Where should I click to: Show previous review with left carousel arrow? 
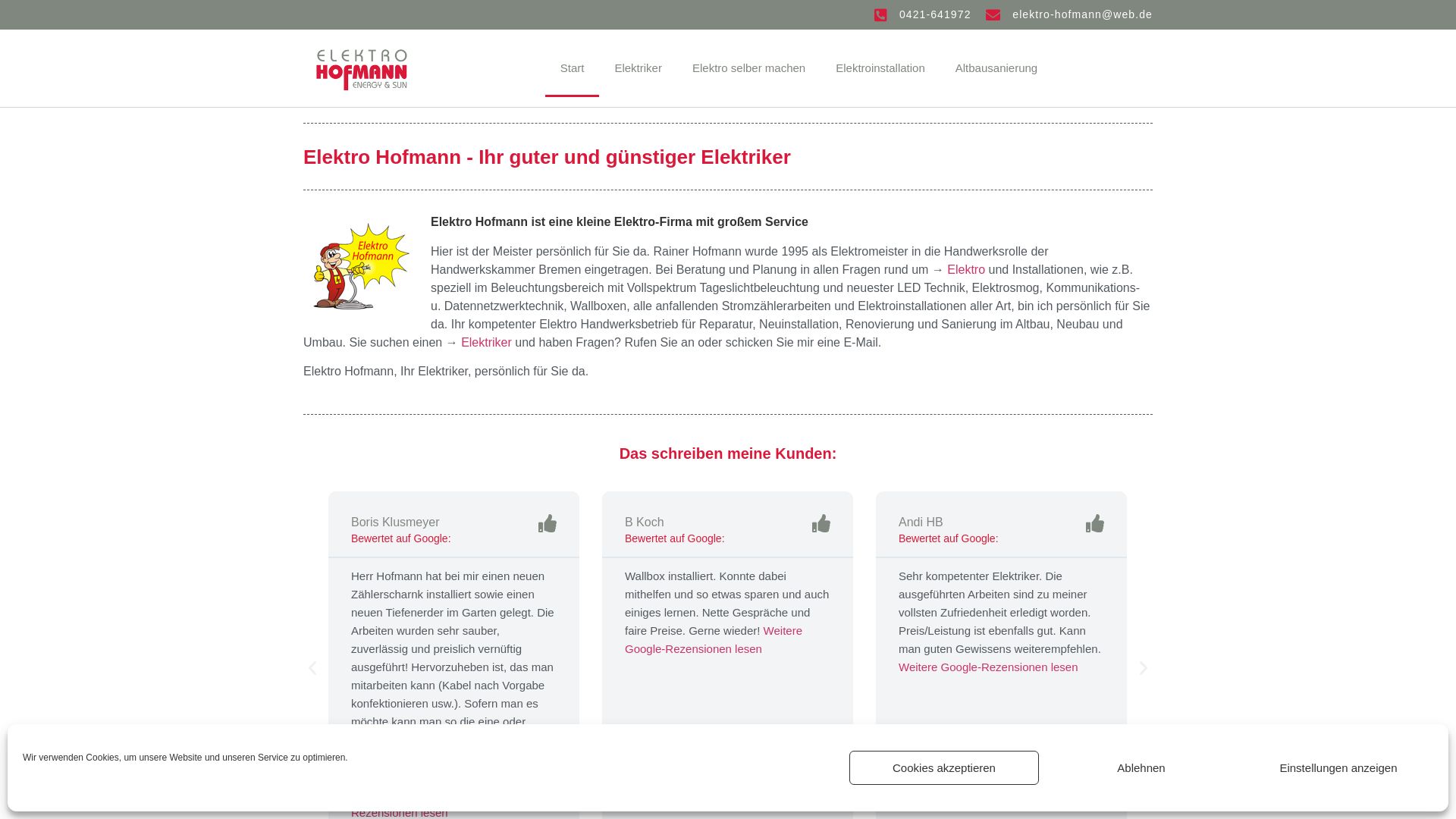(x=312, y=668)
